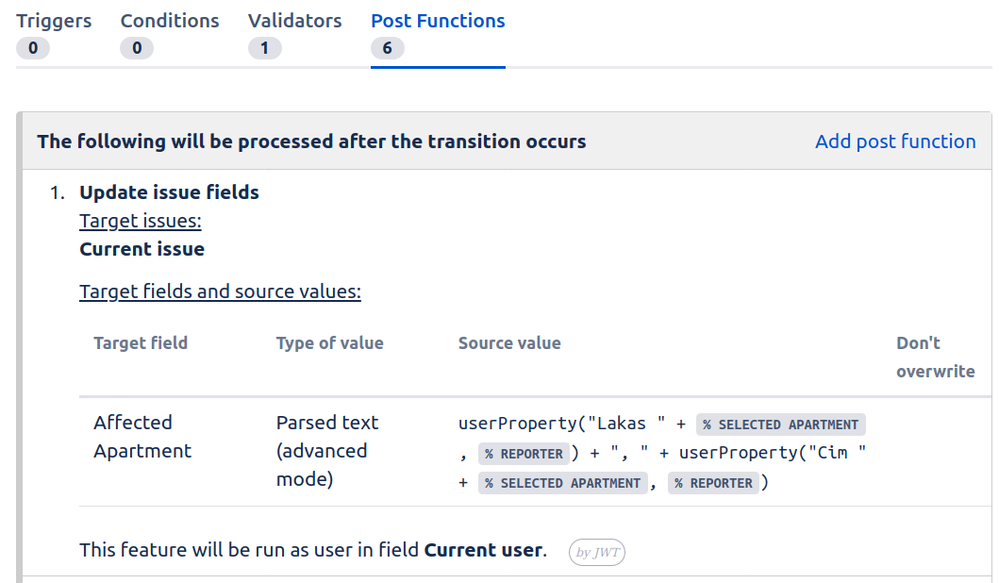
Task: Click the Conditions count badge showing 0
Action: click(x=136, y=48)
